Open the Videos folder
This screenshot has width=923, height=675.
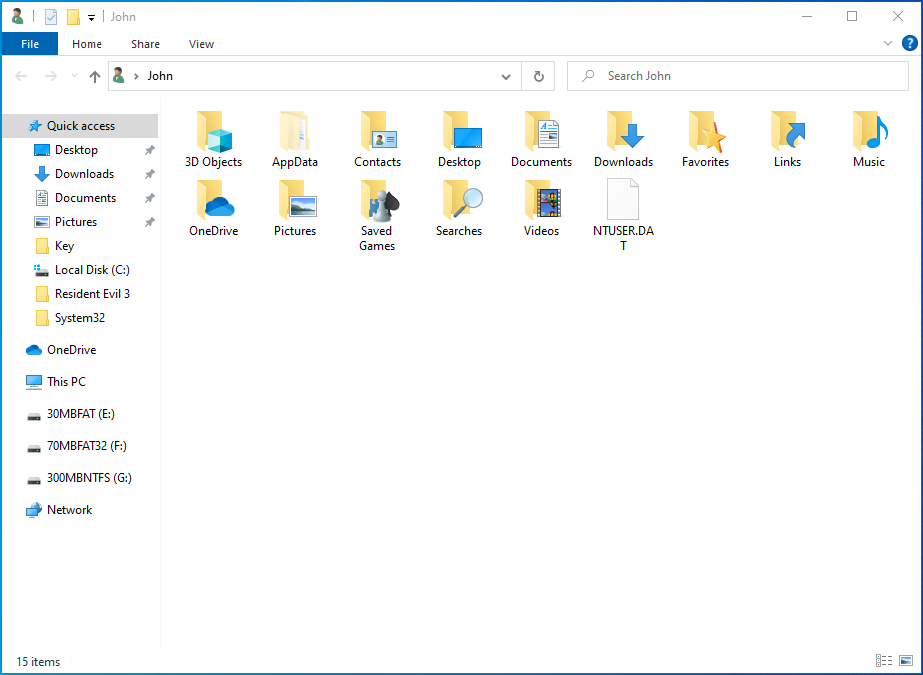click(x=542, y=208)
